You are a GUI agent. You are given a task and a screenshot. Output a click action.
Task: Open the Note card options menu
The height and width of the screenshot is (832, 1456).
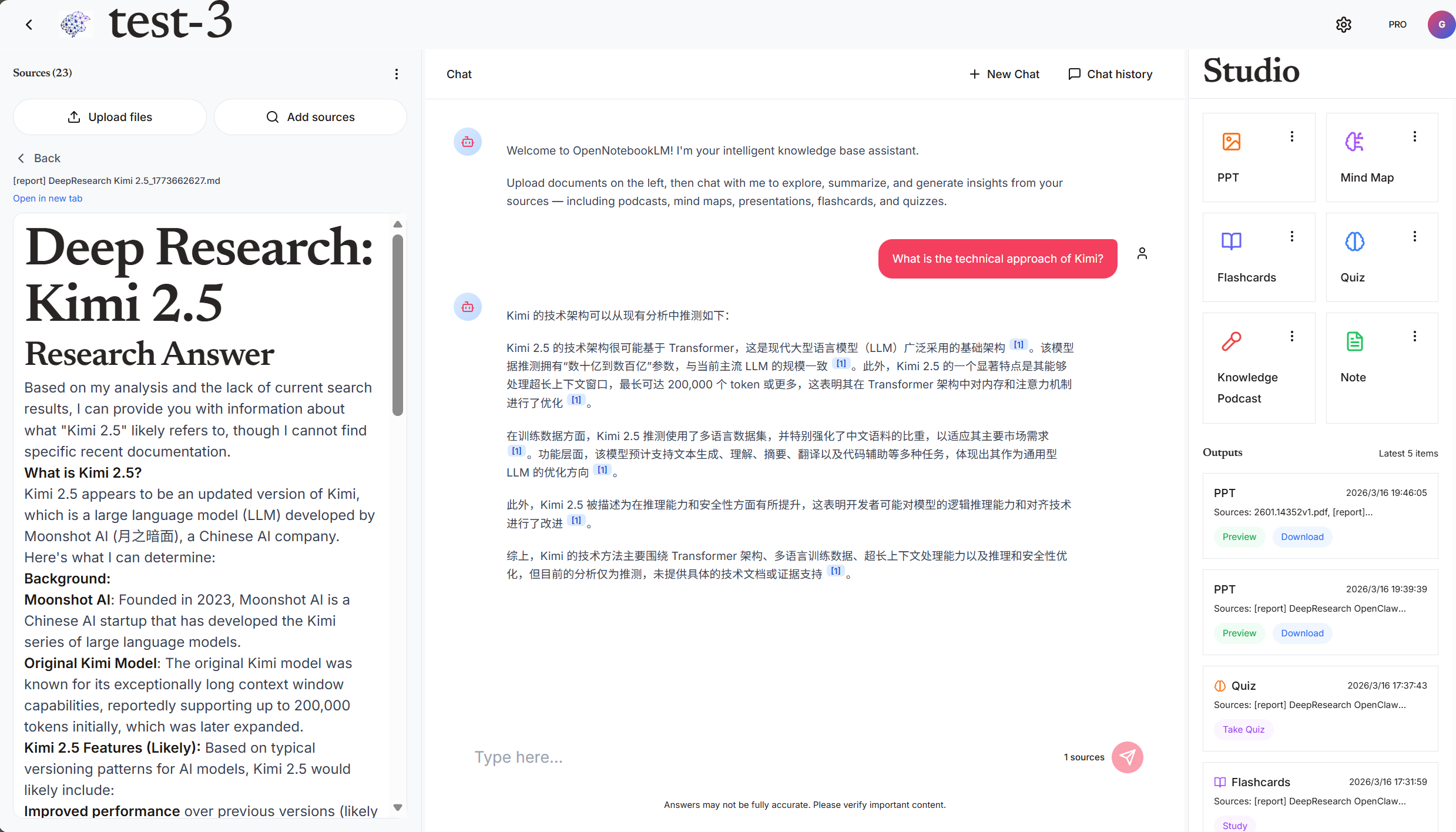pos(1414,336)
